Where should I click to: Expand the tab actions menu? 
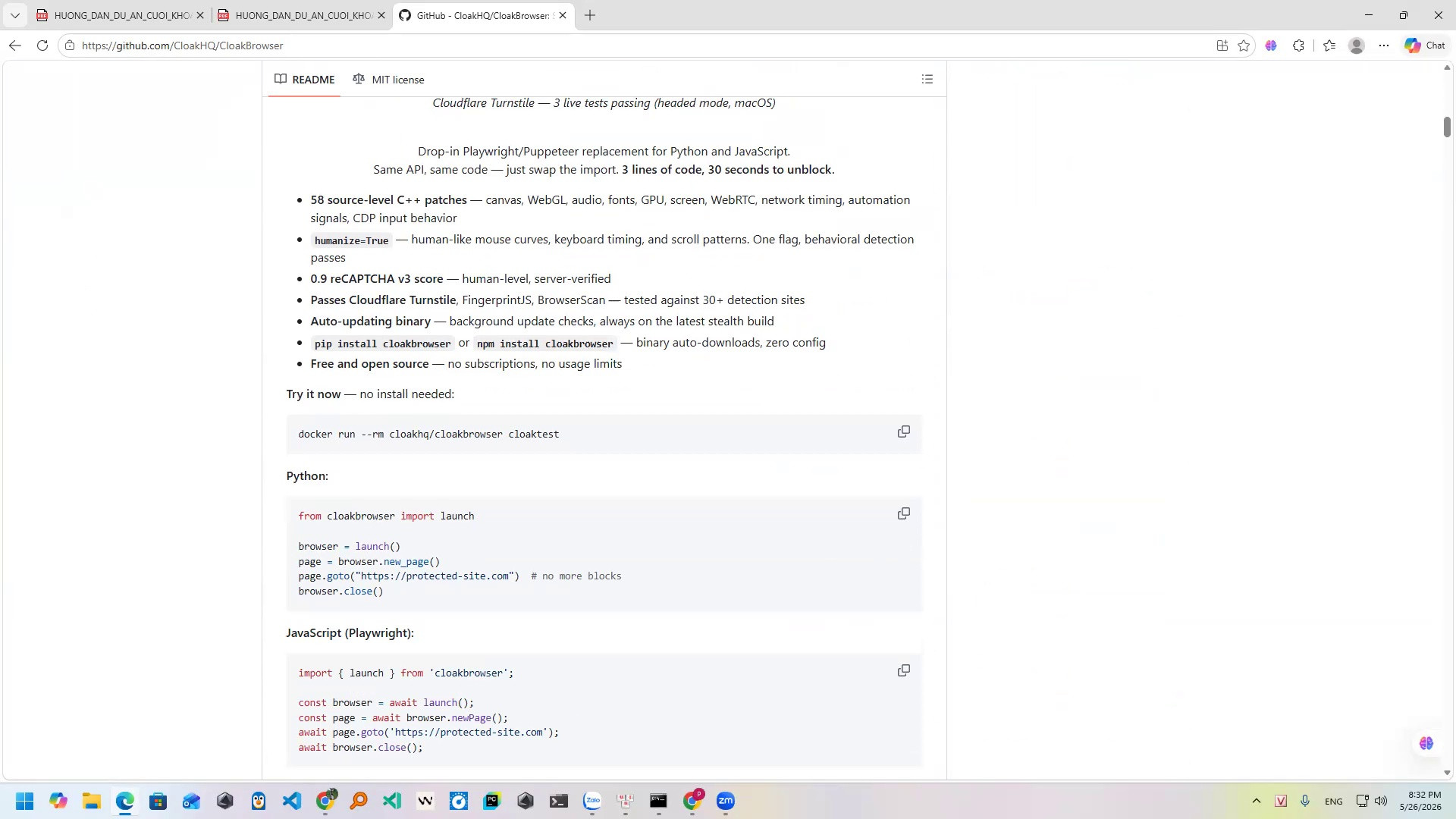15,15
